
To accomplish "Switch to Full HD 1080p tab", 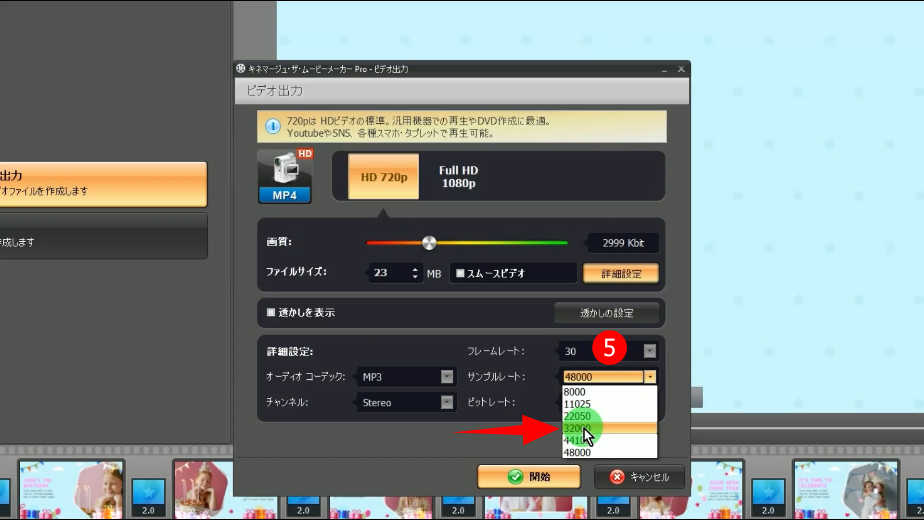I will [x=459, y=177].
